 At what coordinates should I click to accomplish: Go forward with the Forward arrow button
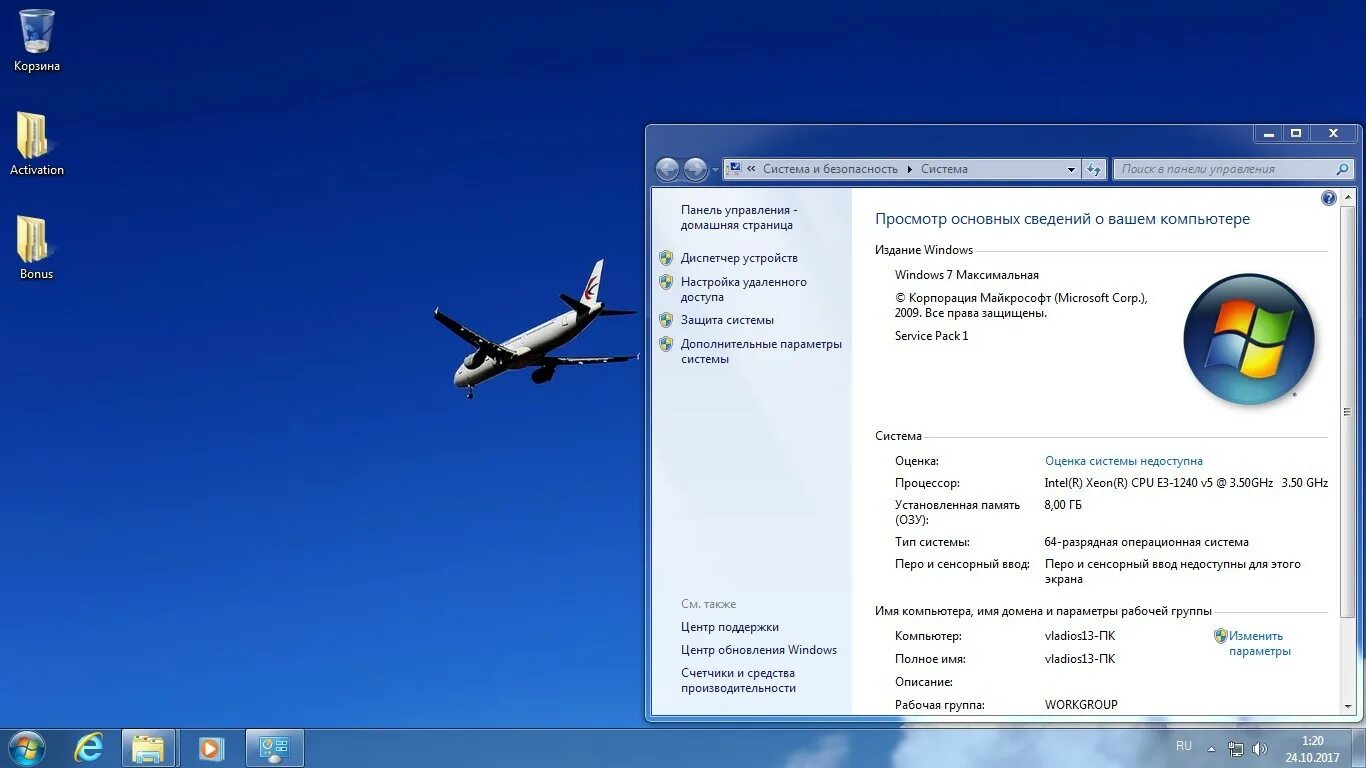pyautogui.click(x=695, y=169)
